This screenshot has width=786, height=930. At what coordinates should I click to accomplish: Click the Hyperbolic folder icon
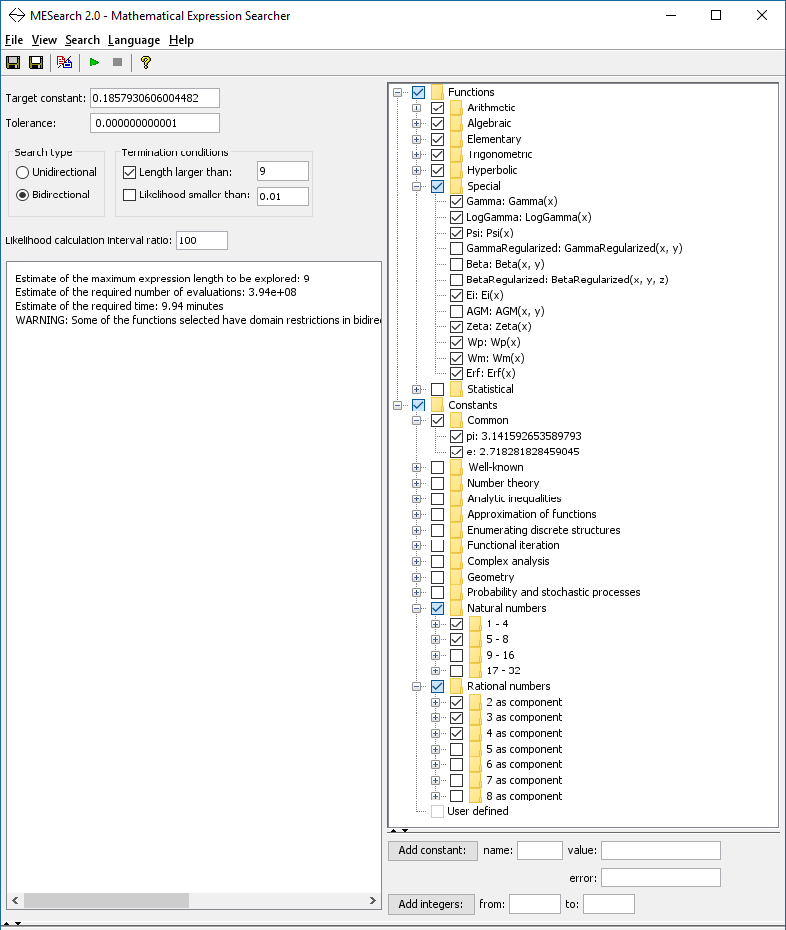point(457,170)
